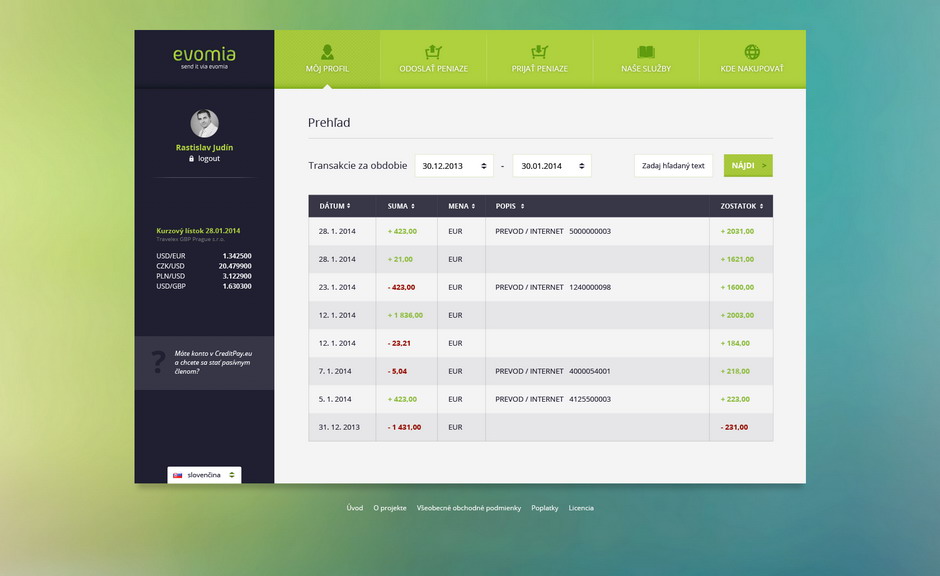Click transaction PREVOD / INTERNET 4125500003
This screenshot has width=940, height=576.
point(553,399)
